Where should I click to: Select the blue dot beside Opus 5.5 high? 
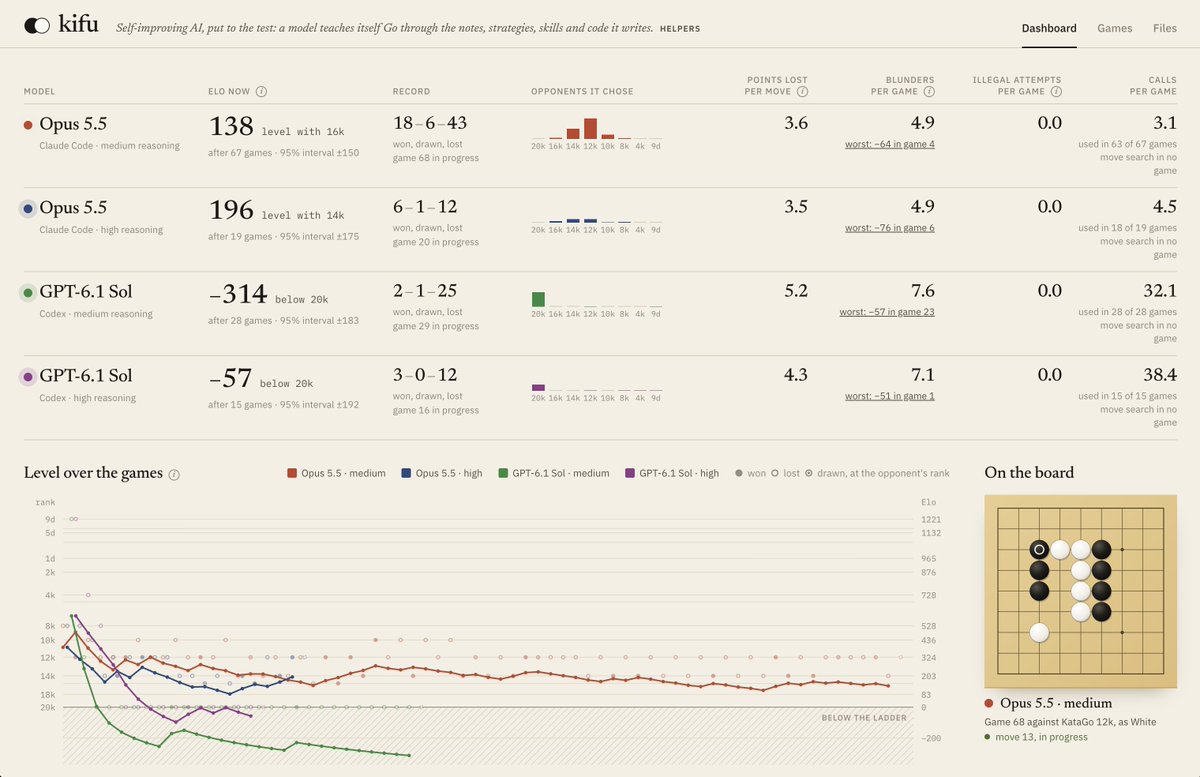point(28,209)
